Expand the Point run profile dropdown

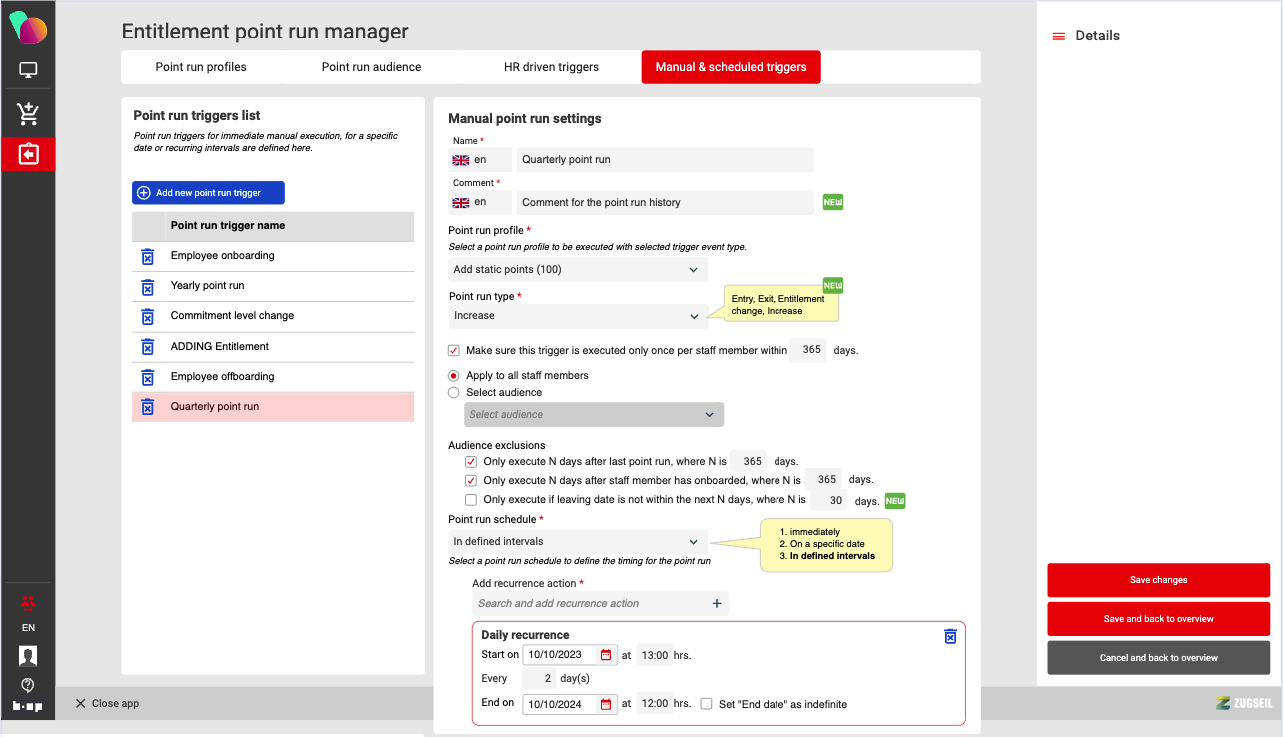coord(578,270)
